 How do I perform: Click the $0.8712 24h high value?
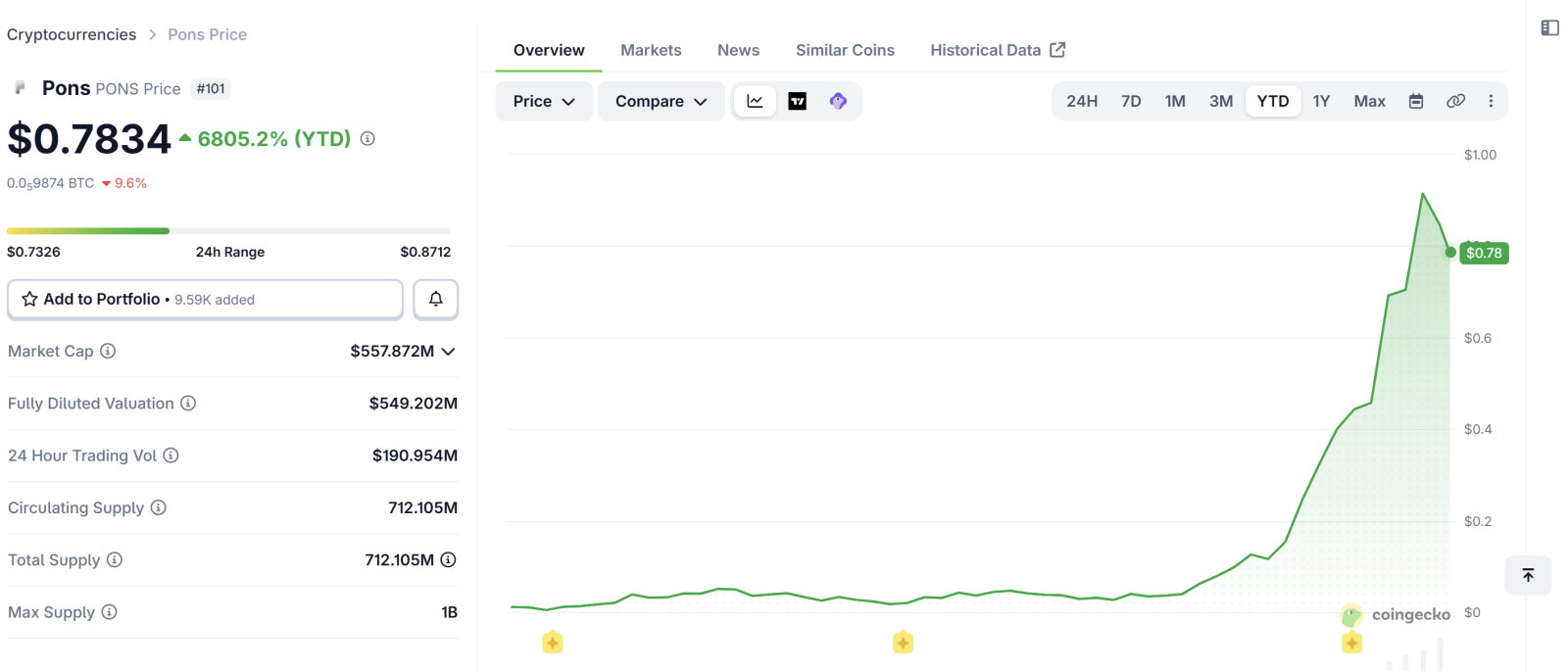(425, 252)
